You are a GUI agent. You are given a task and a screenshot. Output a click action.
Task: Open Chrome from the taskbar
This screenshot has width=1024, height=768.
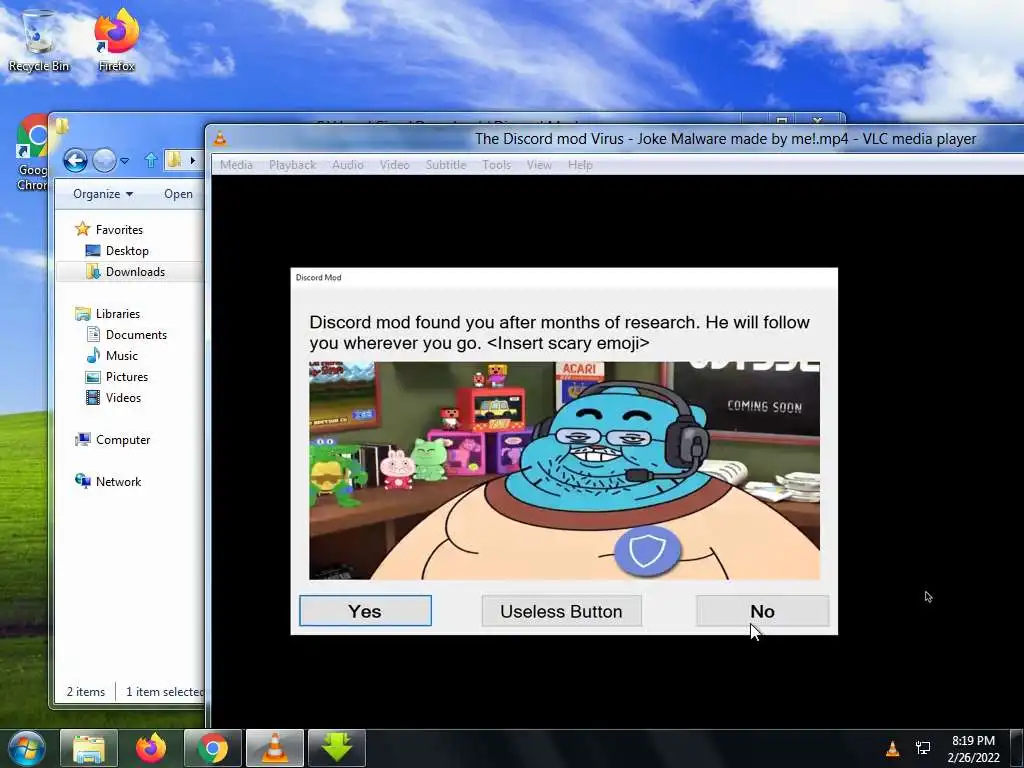(x=213, y=748)
